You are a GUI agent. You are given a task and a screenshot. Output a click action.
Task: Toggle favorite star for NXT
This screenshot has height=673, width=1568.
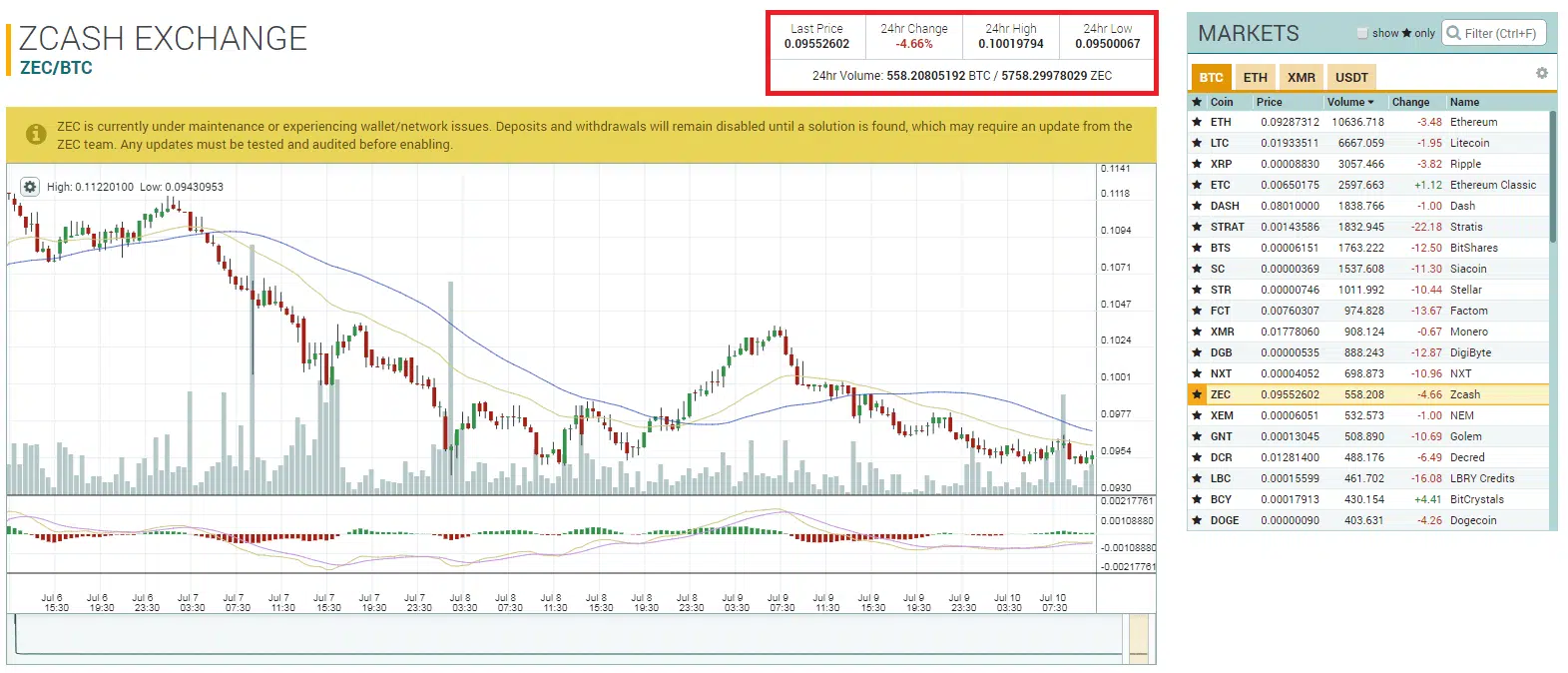pos(1197,373)
